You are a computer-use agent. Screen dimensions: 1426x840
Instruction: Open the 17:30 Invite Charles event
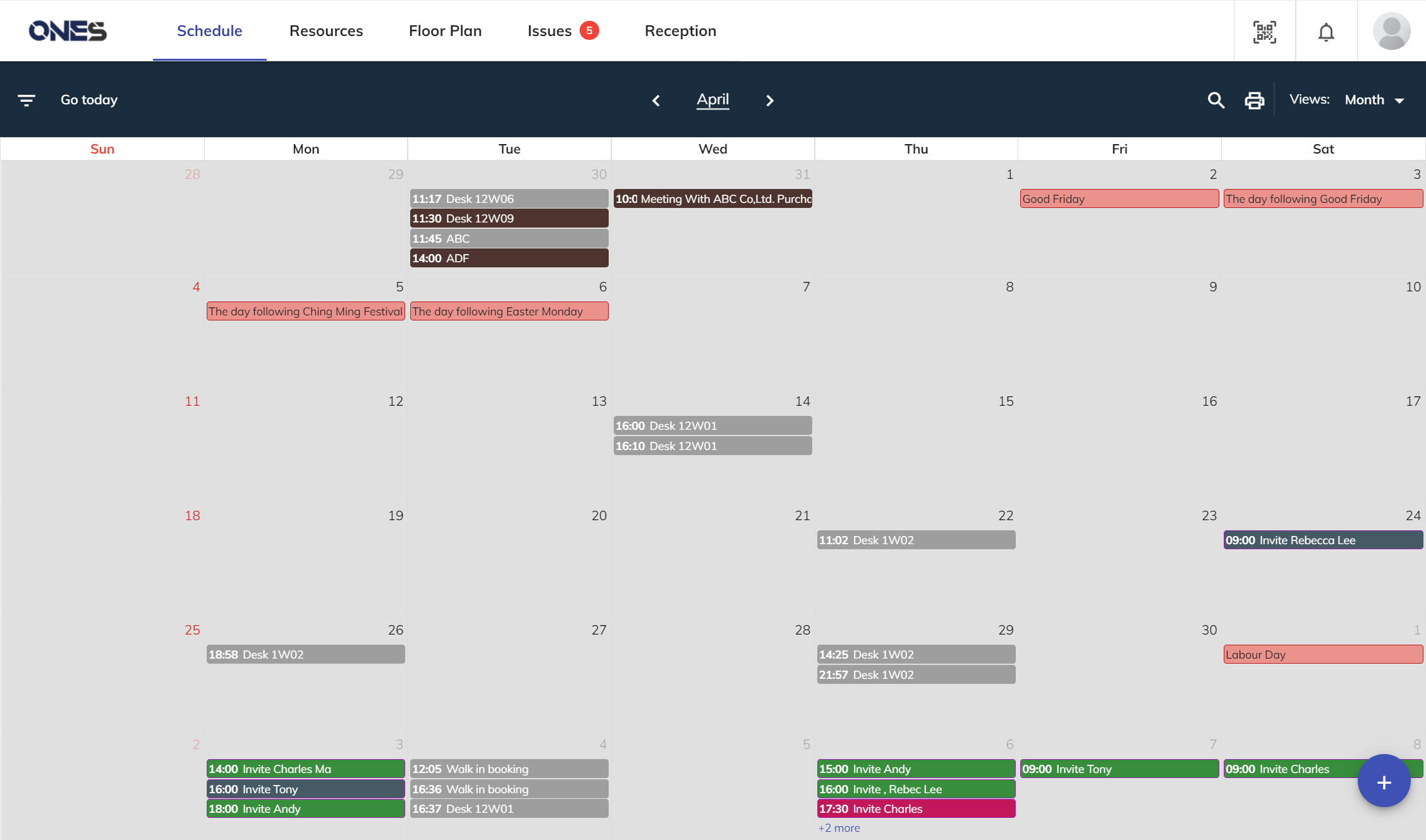[x=916, y=809]
